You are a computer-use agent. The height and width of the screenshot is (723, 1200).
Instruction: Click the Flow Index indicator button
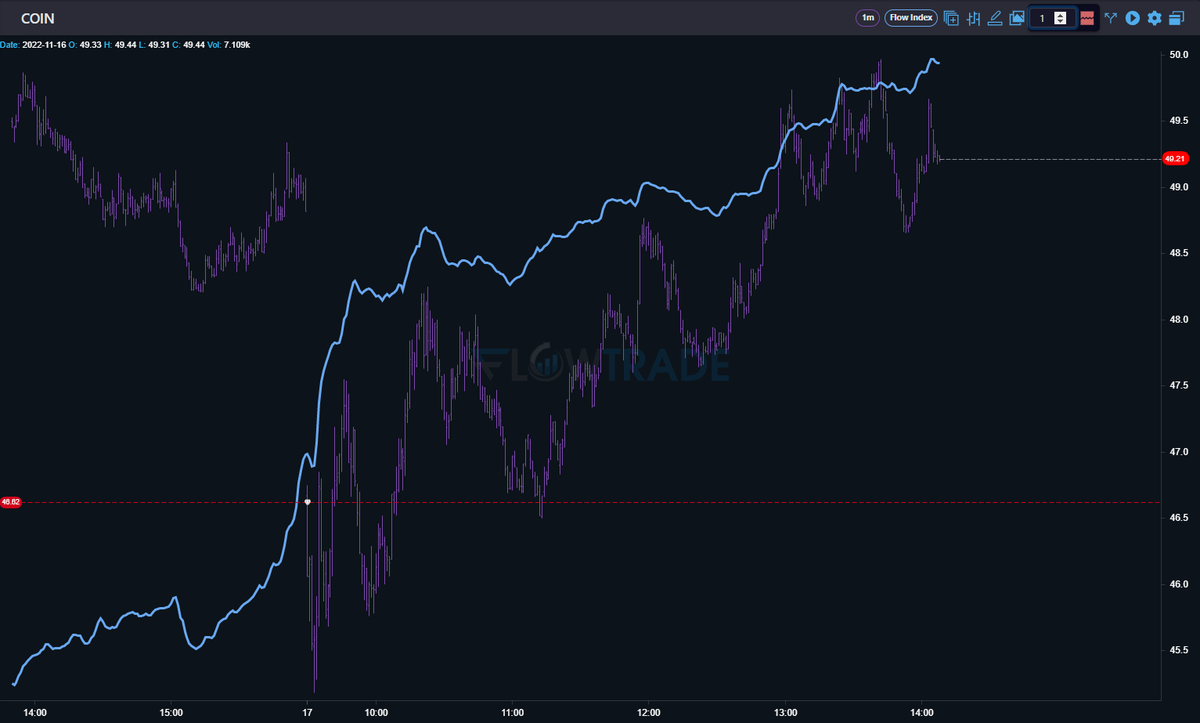(911, 18)
